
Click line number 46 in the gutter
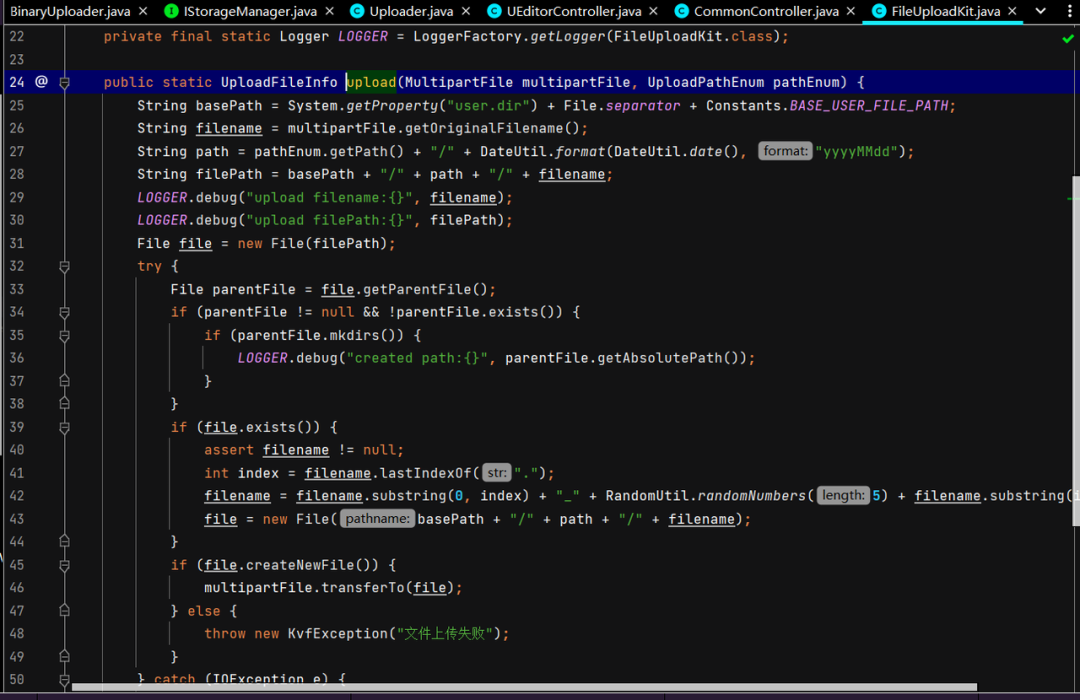point(16,588)
